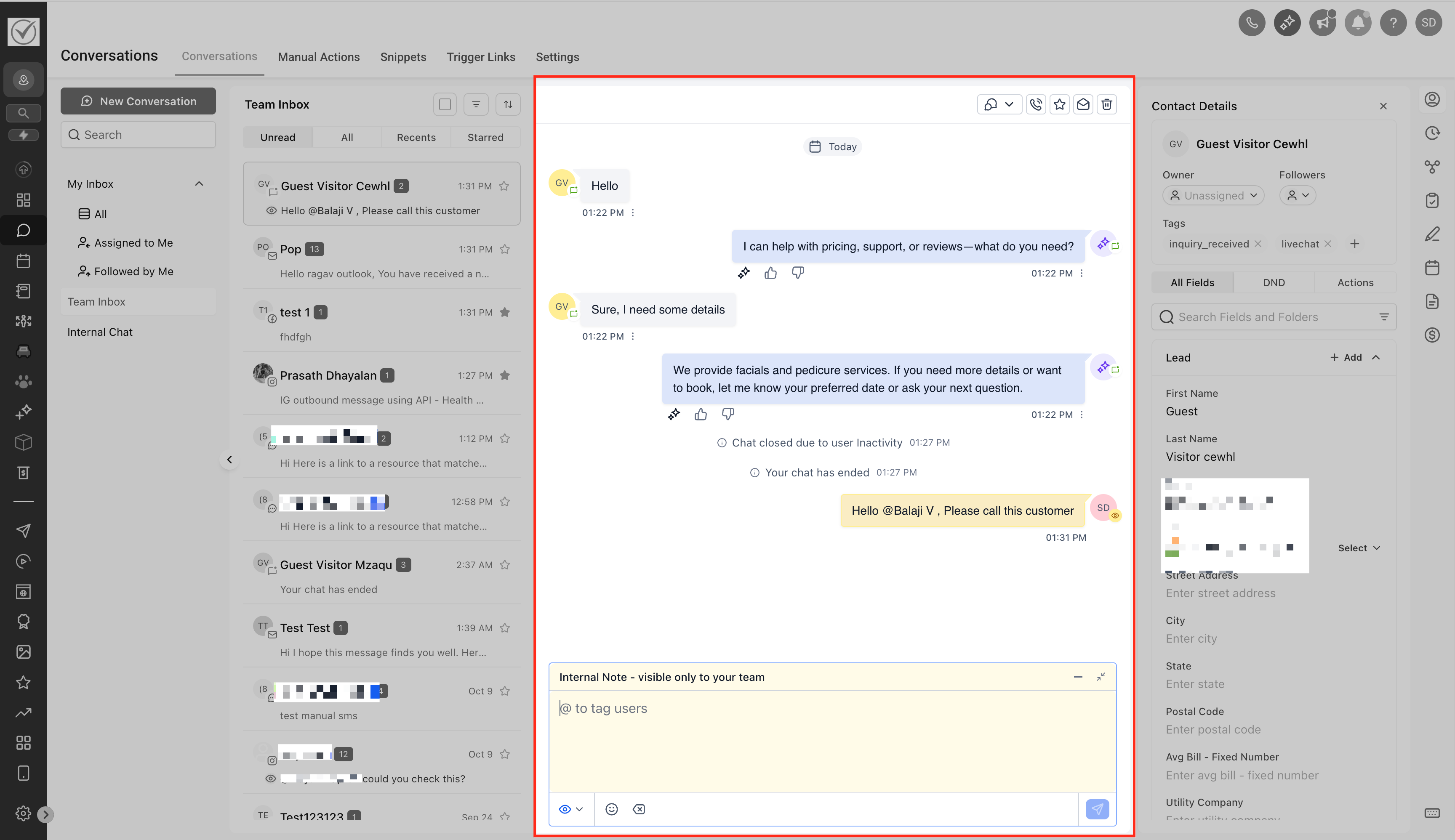The height and width of the screenshot is (840, 1455).
Task: Select the Starred filter tab
Action: pyautogui.click(x=485, y=137)
